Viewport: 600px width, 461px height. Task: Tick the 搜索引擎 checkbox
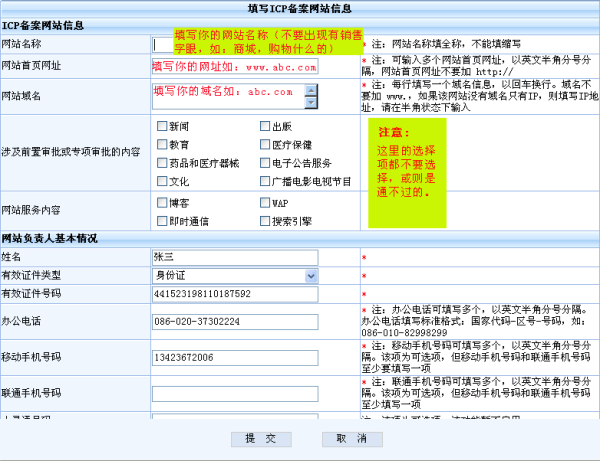(265, 220)
